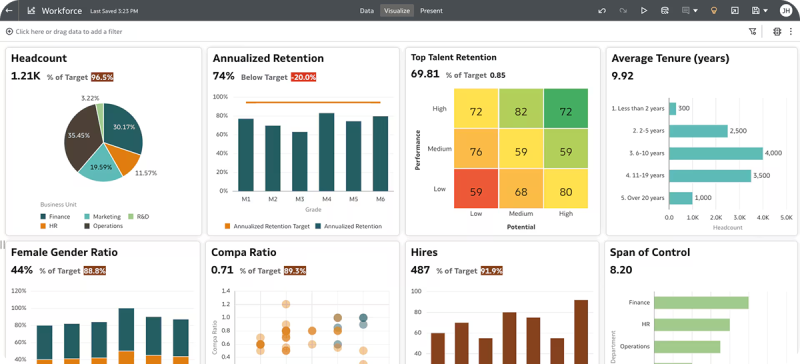
Task: Click the Compa Ratio 89.3% target badge
Action: 295,271
